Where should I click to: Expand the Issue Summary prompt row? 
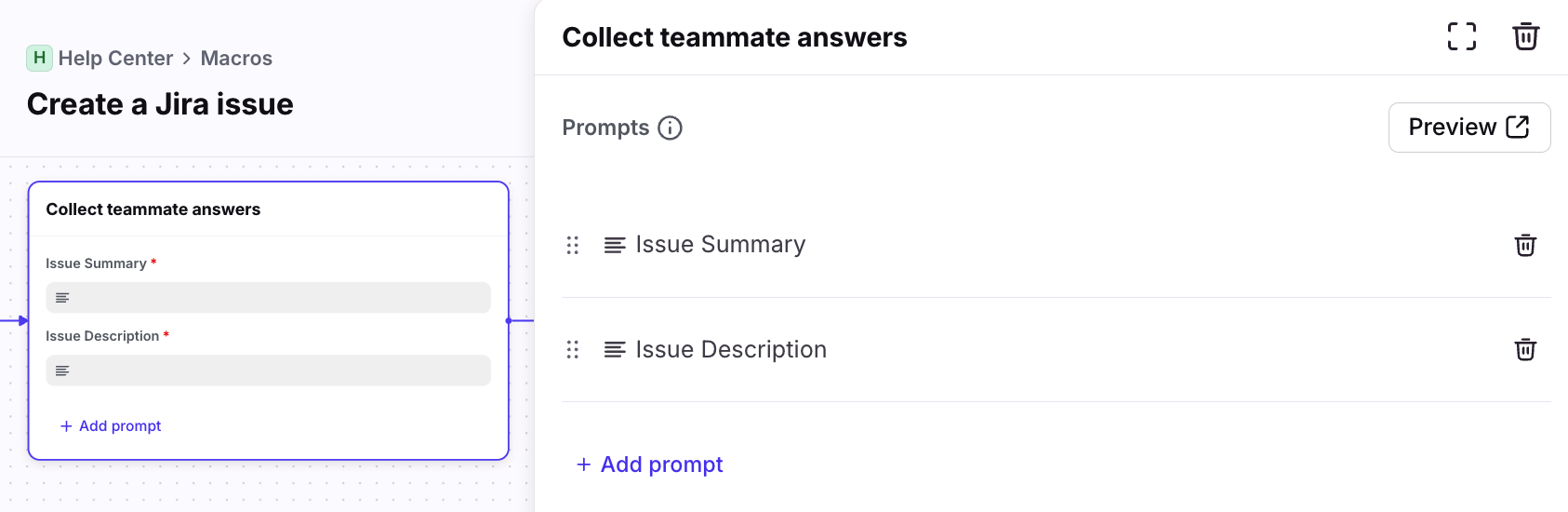pyautogui.click(x=720, y=245)
